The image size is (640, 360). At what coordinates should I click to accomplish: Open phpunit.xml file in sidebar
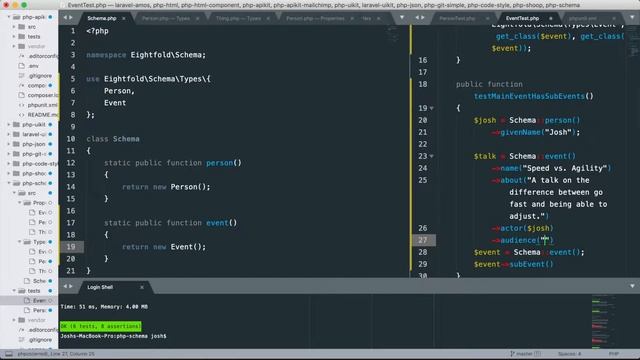pos(42,105)
